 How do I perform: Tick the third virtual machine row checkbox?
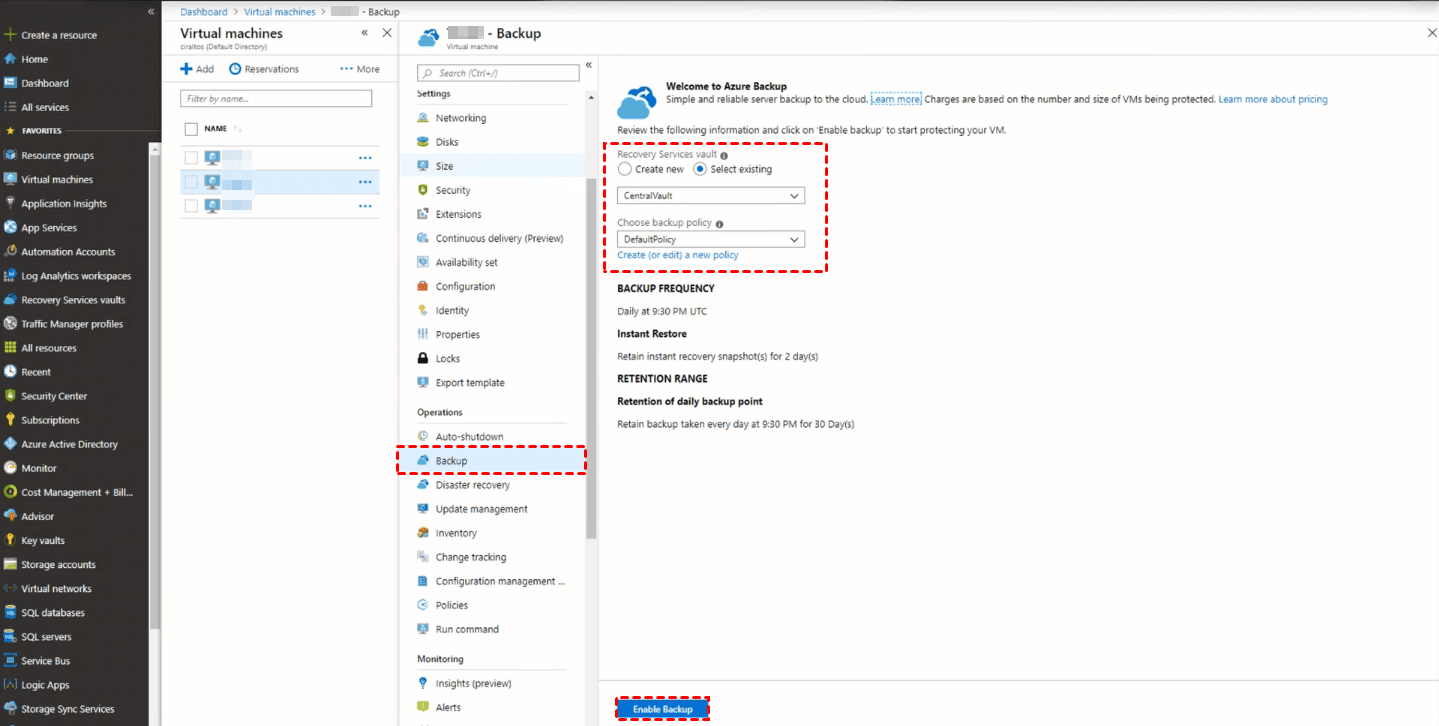pos(191,206)
